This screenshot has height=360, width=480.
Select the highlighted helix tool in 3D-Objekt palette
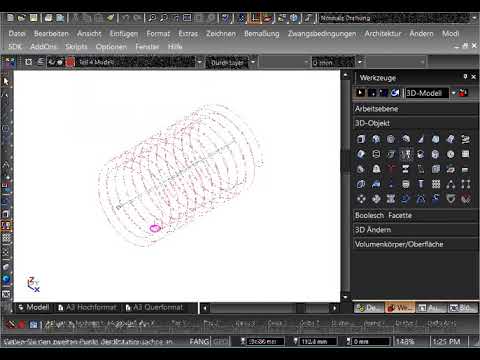click(x=406, y=154)
